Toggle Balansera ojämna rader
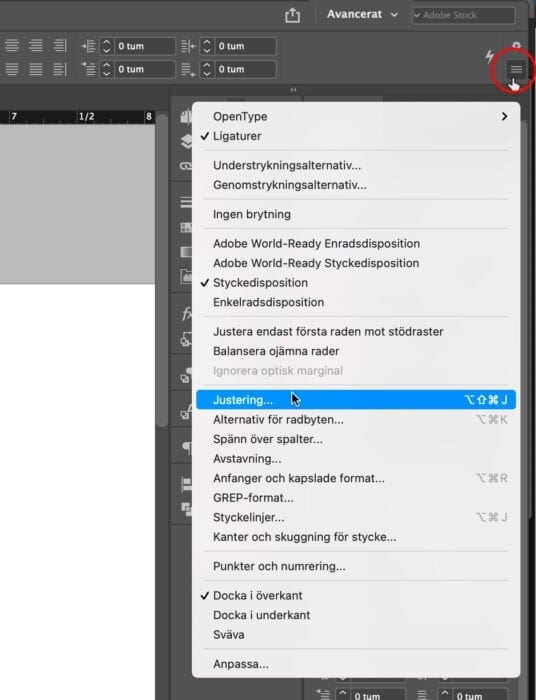The image size is (536, 700). click(356, 351)
